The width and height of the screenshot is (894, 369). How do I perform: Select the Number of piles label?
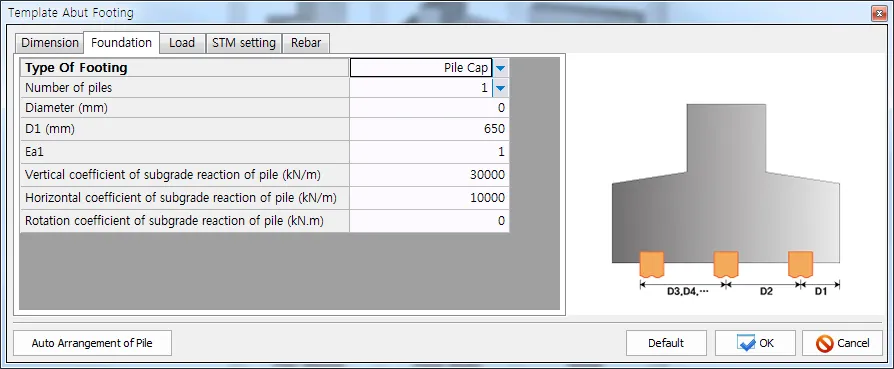point(184,88)
